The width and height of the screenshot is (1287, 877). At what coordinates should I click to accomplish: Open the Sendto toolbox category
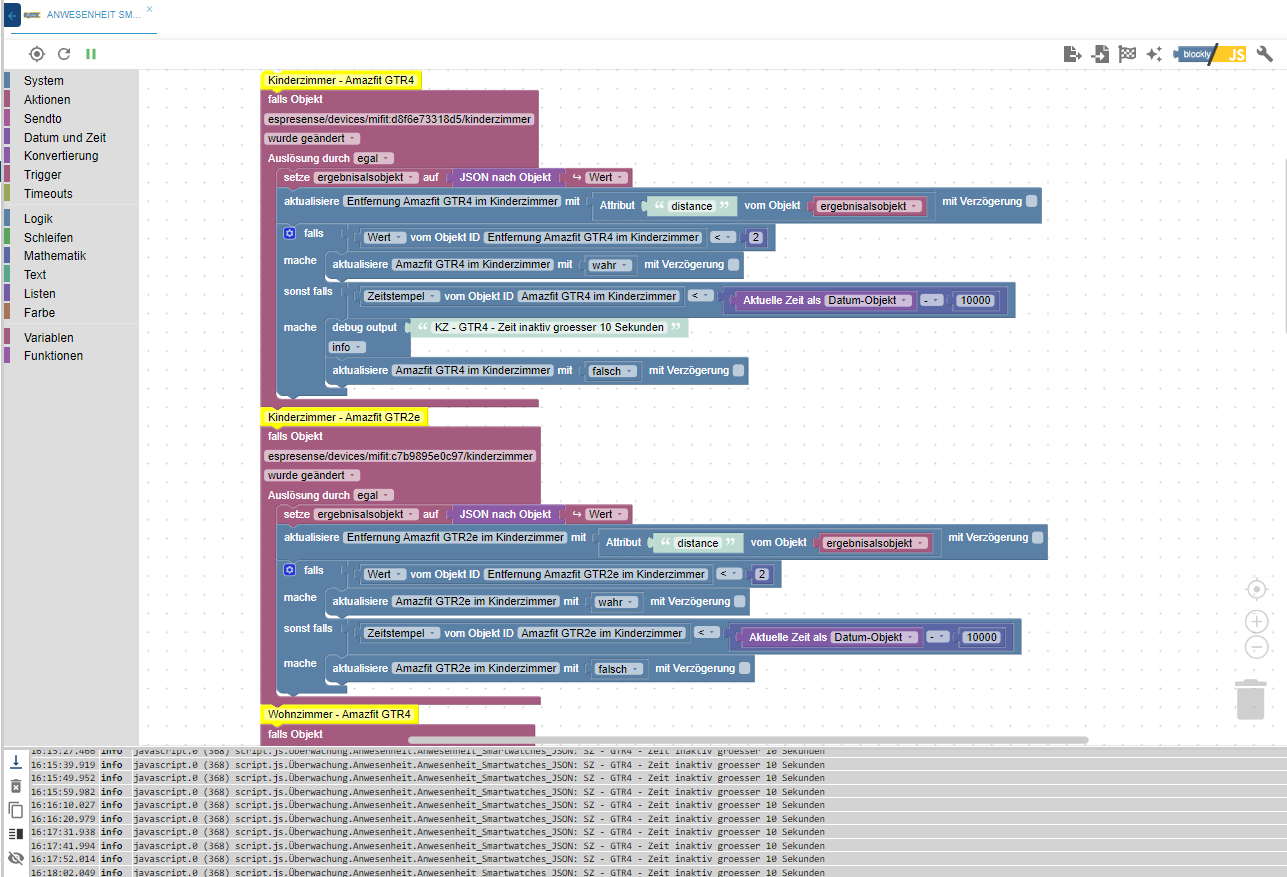[43, 119]
